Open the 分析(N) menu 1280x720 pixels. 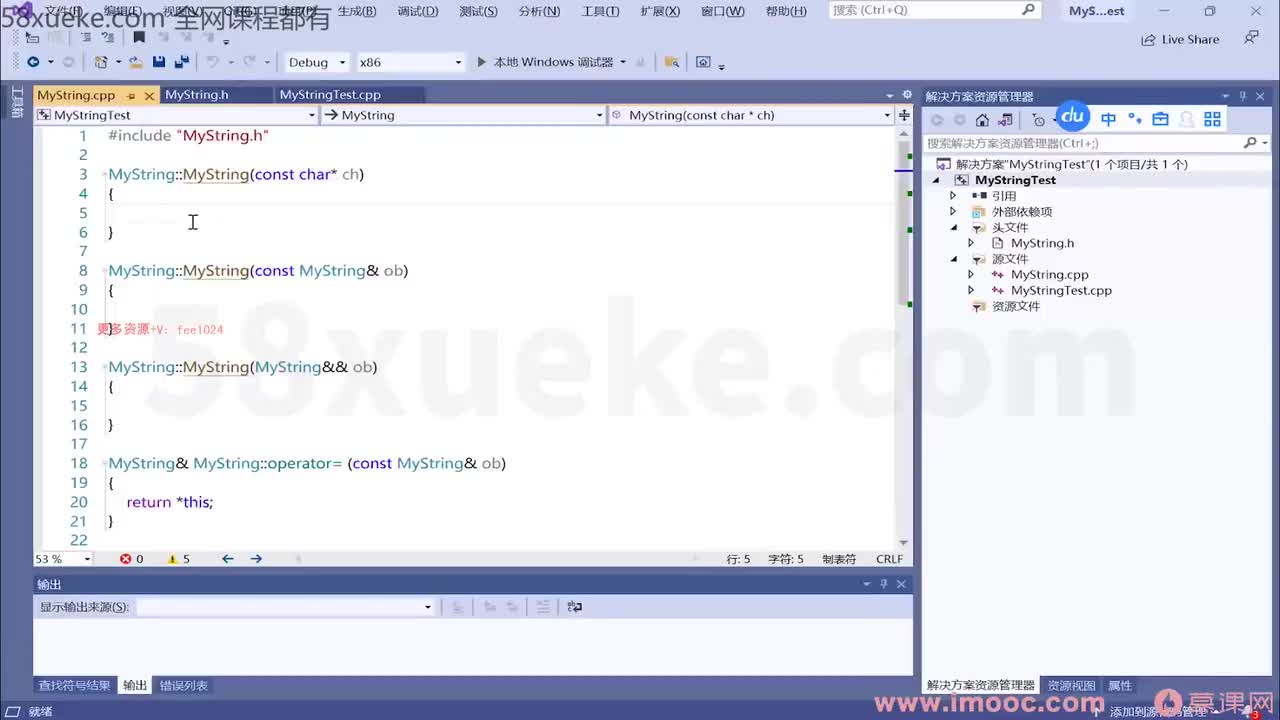click(x=539, y=11)
